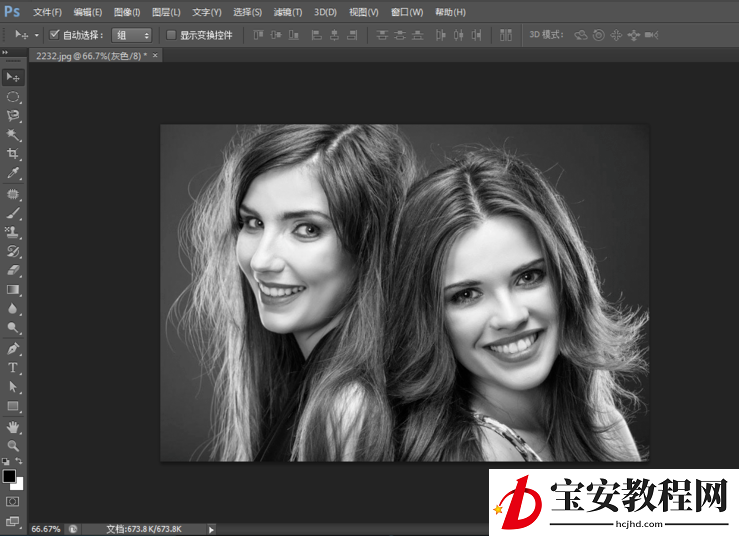The width and height of the screenshot is (739, 536).
Task: Select the Move tool in the toolbox
Action: (x=13, y=77)
